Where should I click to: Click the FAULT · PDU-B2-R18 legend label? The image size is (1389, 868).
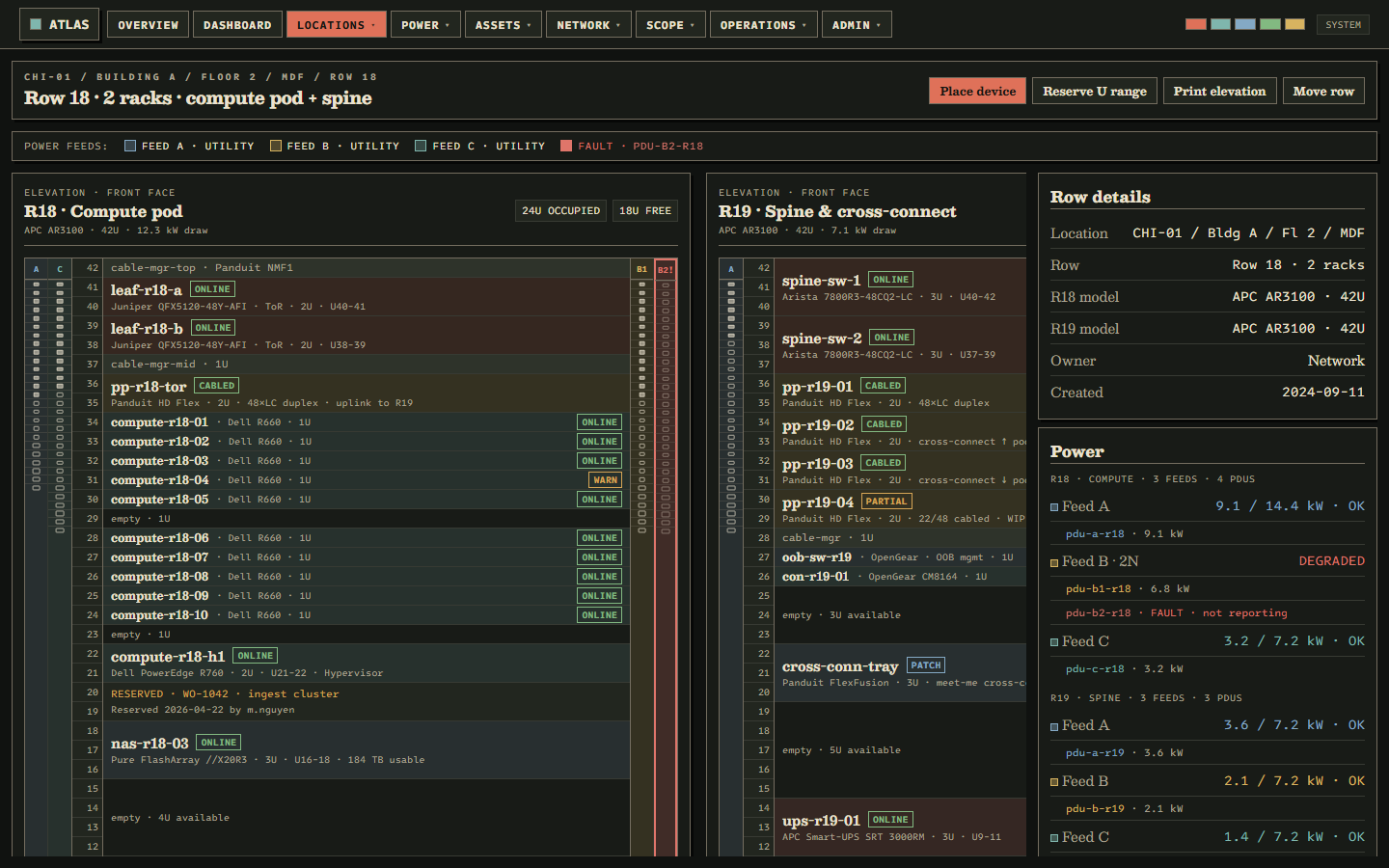tap(640, 147)
